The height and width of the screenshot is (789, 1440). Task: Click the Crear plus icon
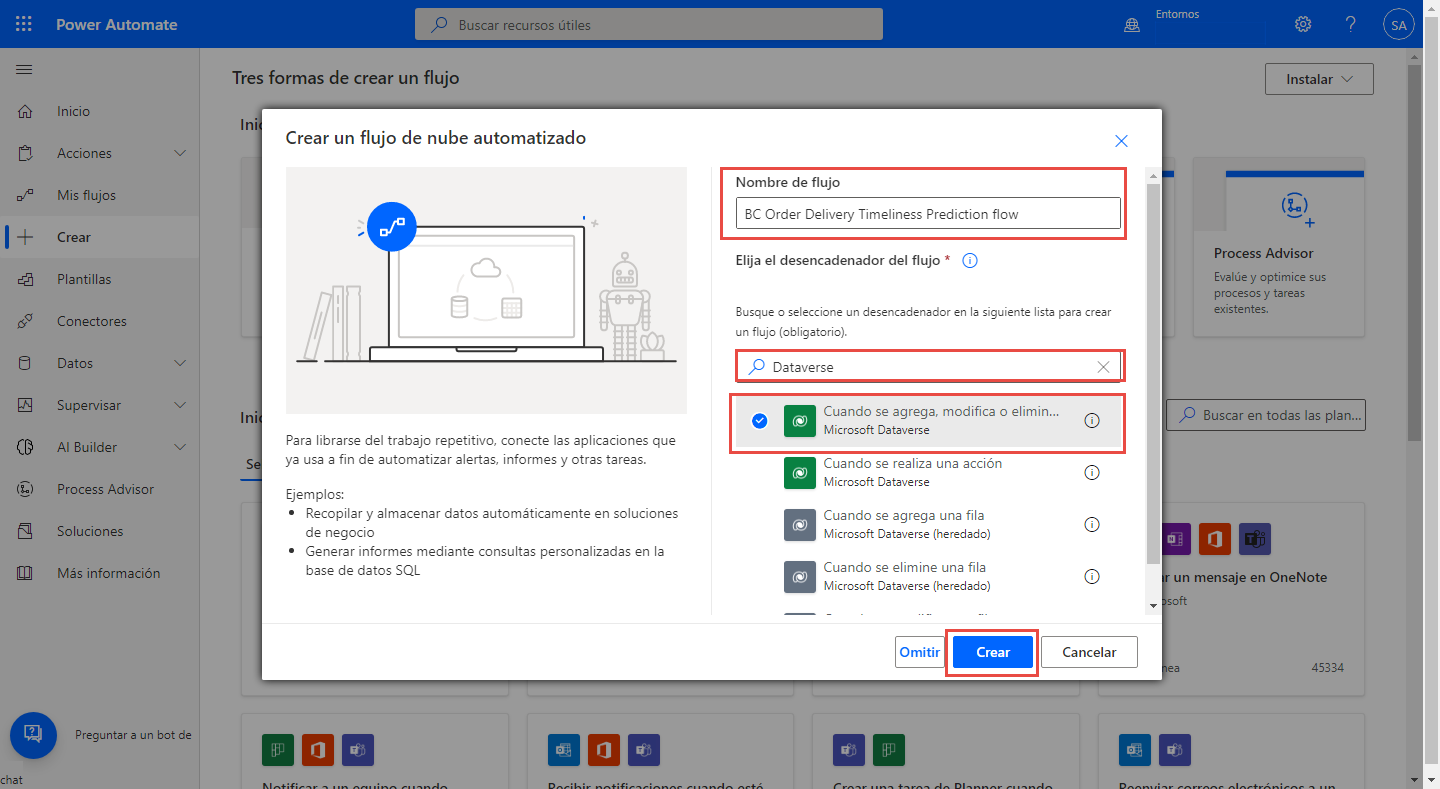[x=26, y=237]
